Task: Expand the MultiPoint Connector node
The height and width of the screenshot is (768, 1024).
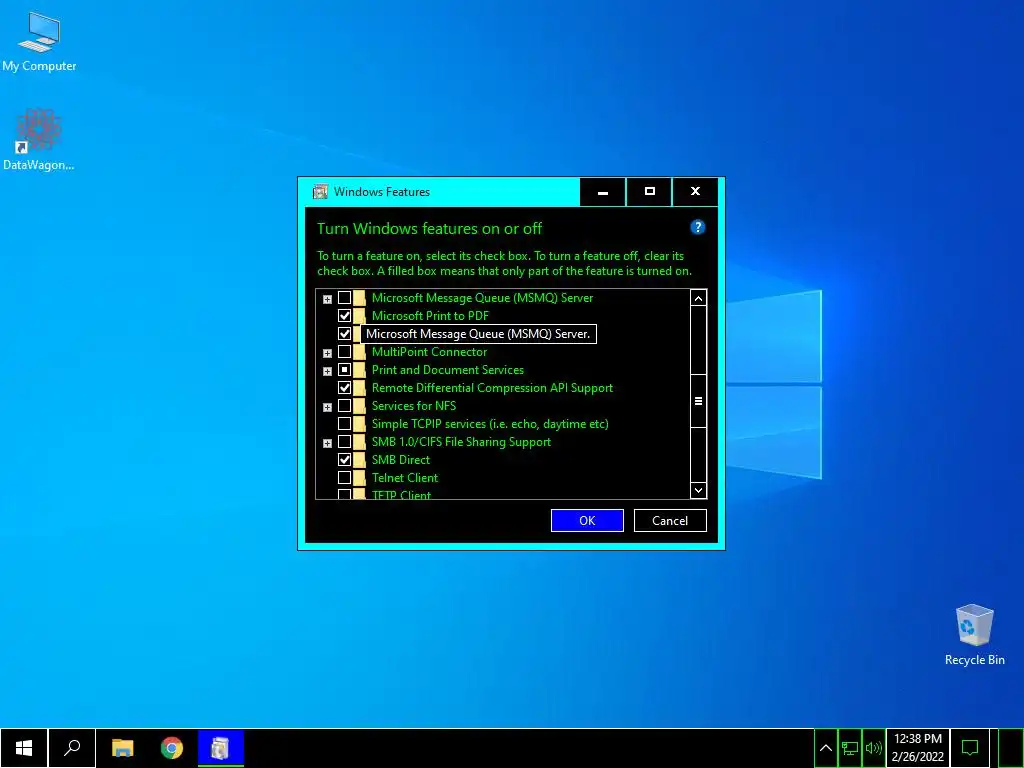Action: click(327, 353)
